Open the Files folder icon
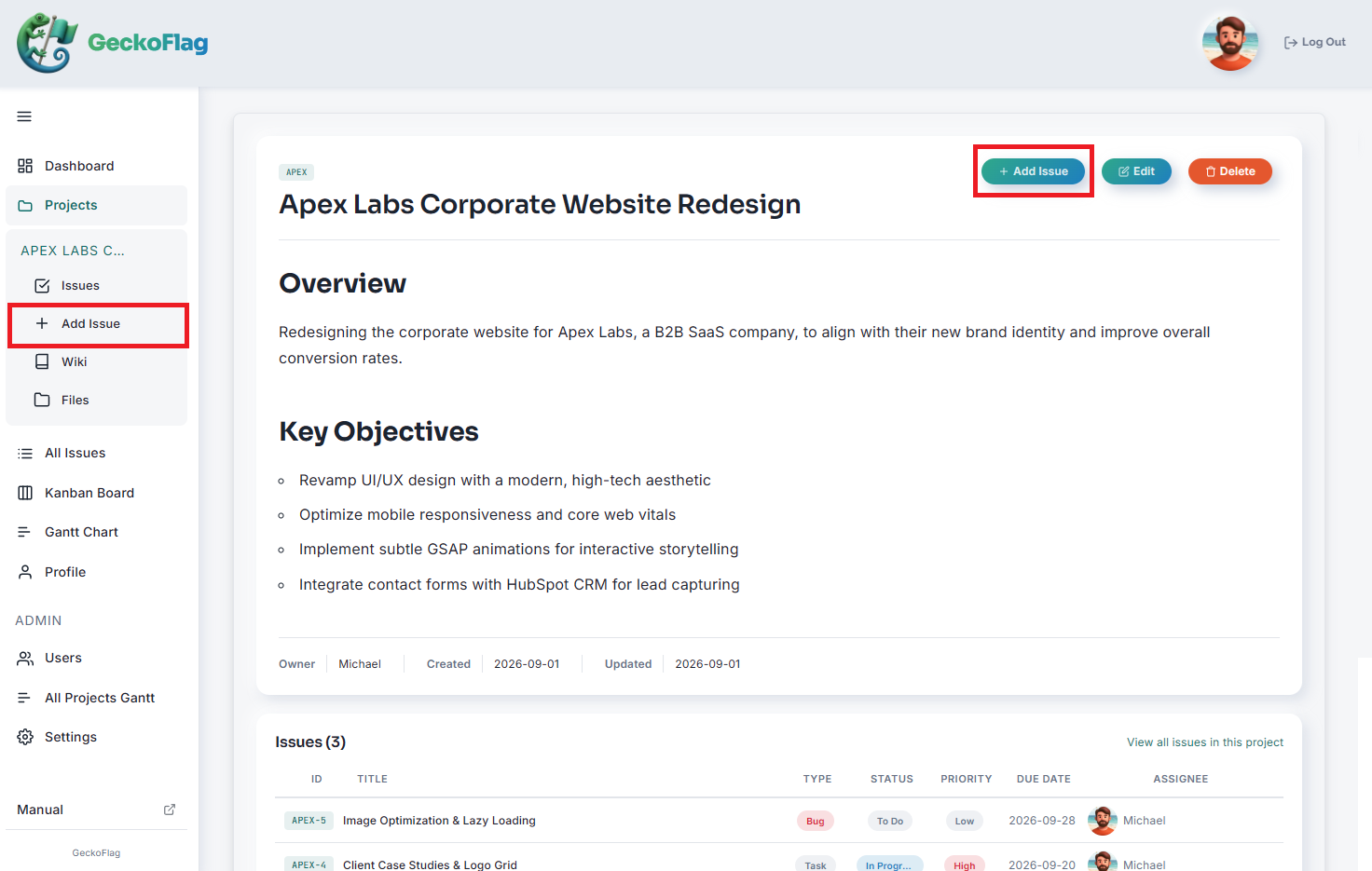 pyautogui.click(x=42, y=400)
